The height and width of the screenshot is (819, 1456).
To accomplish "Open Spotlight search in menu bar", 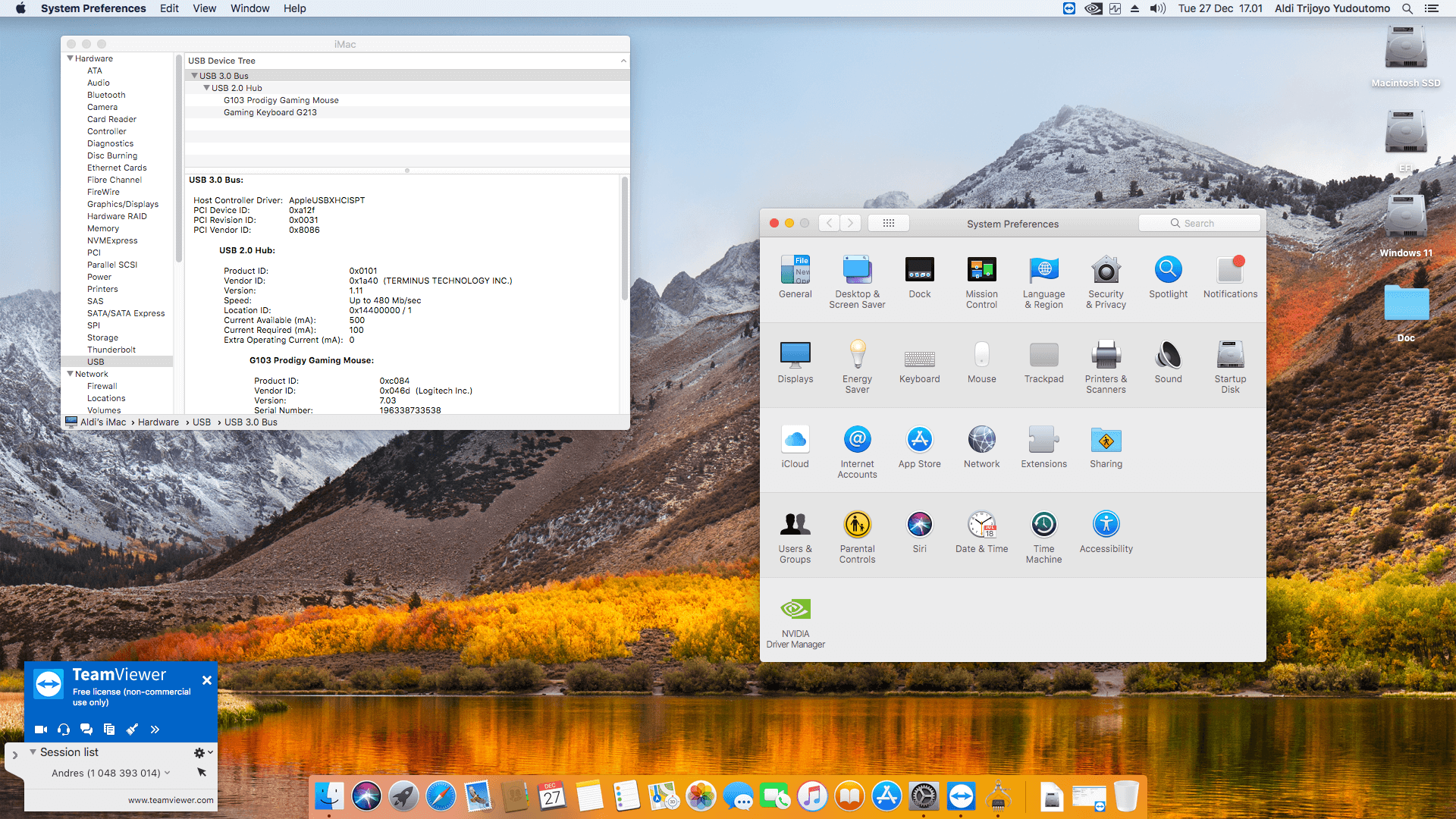I will [1407, 8].
